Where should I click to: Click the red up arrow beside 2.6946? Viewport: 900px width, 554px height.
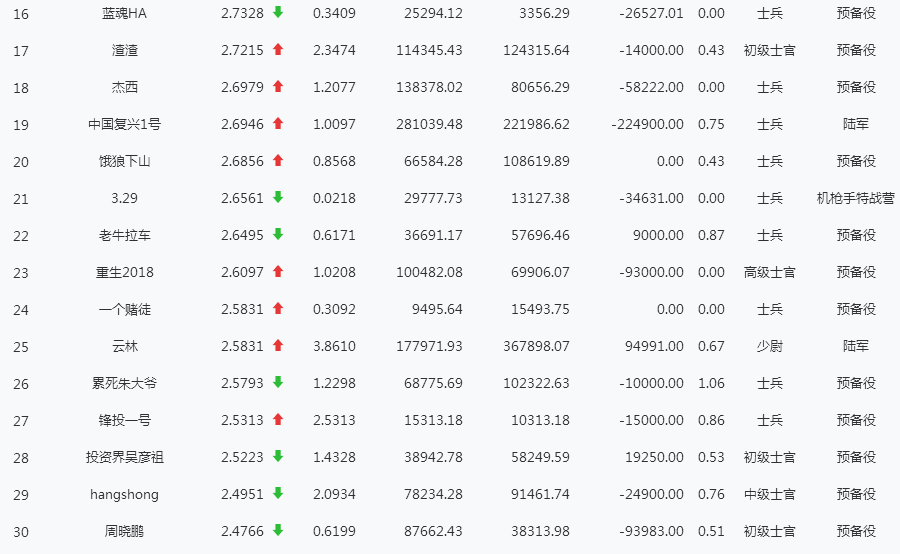(278, 123)
